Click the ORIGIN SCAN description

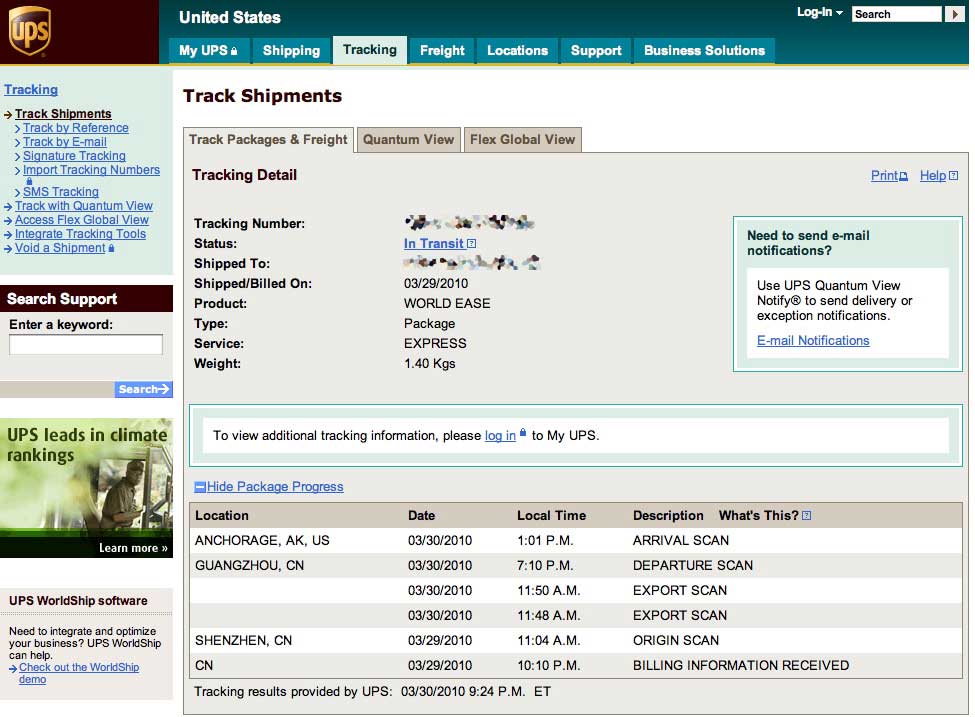click(676, 641)
